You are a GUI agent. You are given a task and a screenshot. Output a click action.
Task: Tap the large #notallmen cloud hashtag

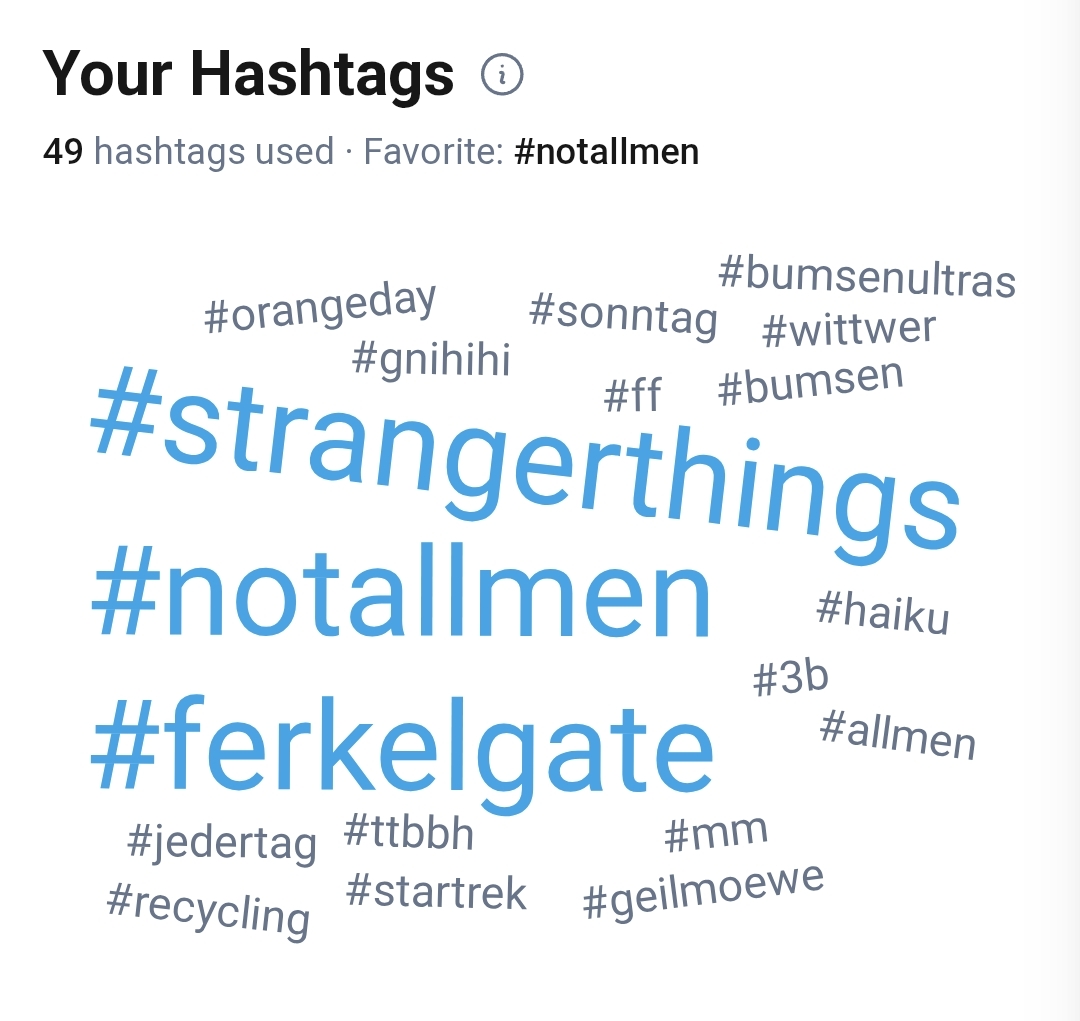[401, 596]
